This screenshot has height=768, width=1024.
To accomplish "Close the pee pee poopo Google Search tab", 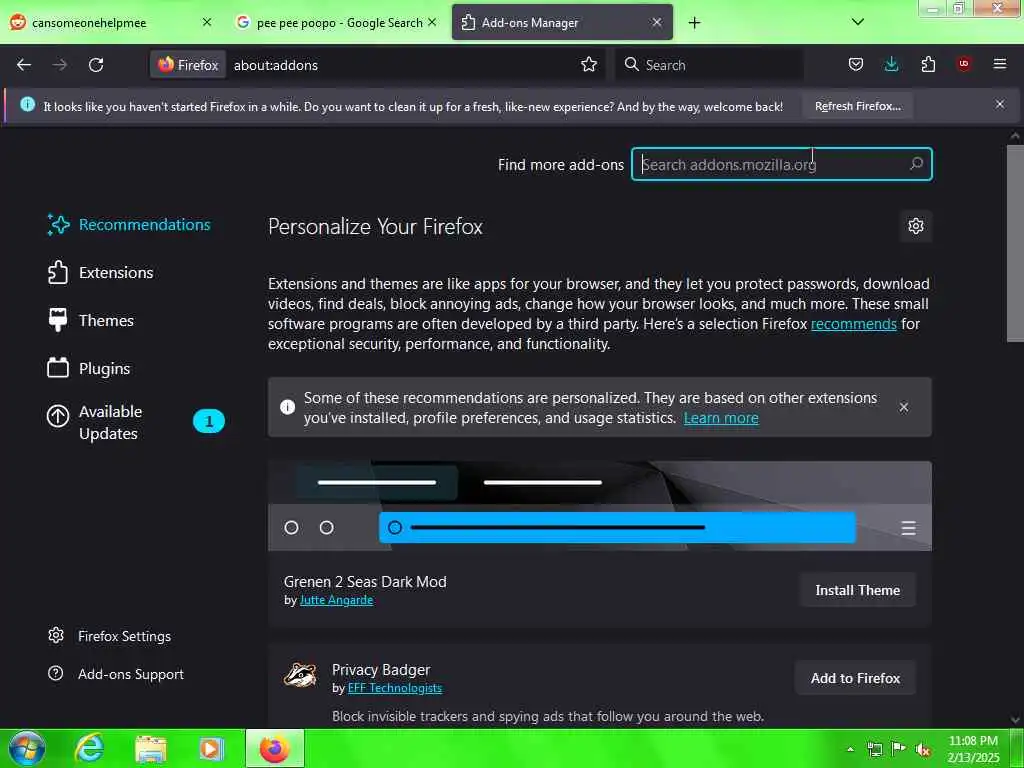I will [432, 22].
